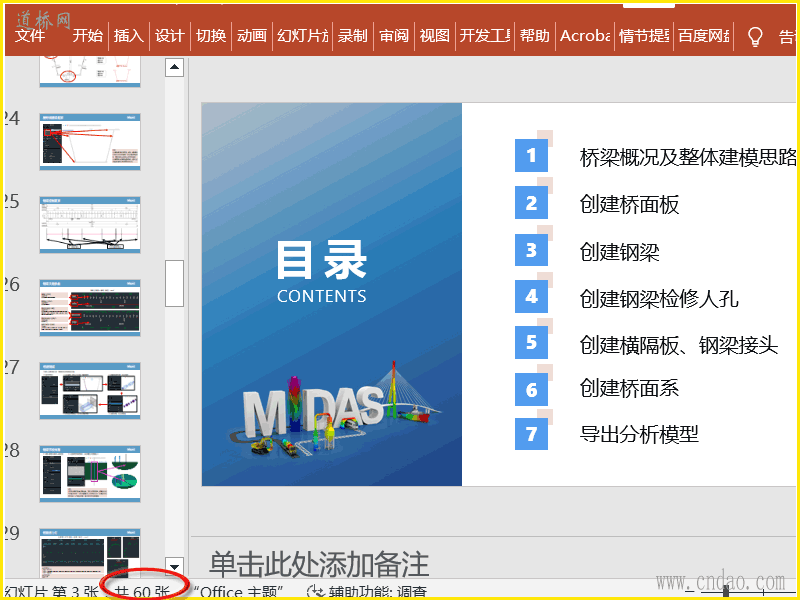Click the thumbnail pane scrollbar handle
This screenshot has height=600, width=800.
pyautogui.click(x=174, y=283)
